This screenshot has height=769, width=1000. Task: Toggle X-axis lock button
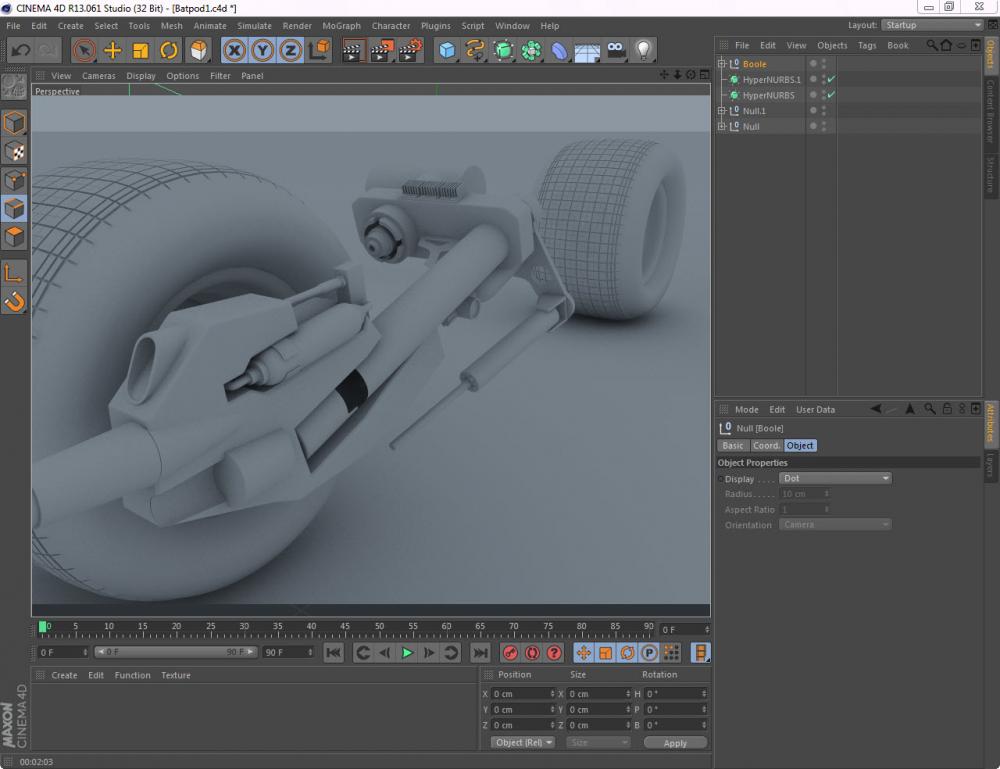pos(234,50)
